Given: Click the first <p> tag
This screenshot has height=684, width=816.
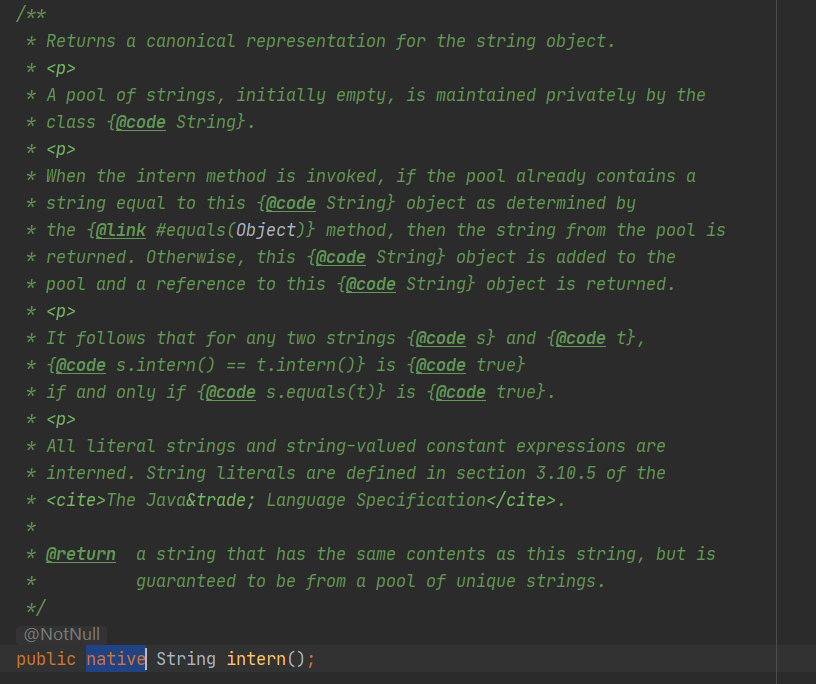Looking at the screenshot, I should tap(61, 68).
